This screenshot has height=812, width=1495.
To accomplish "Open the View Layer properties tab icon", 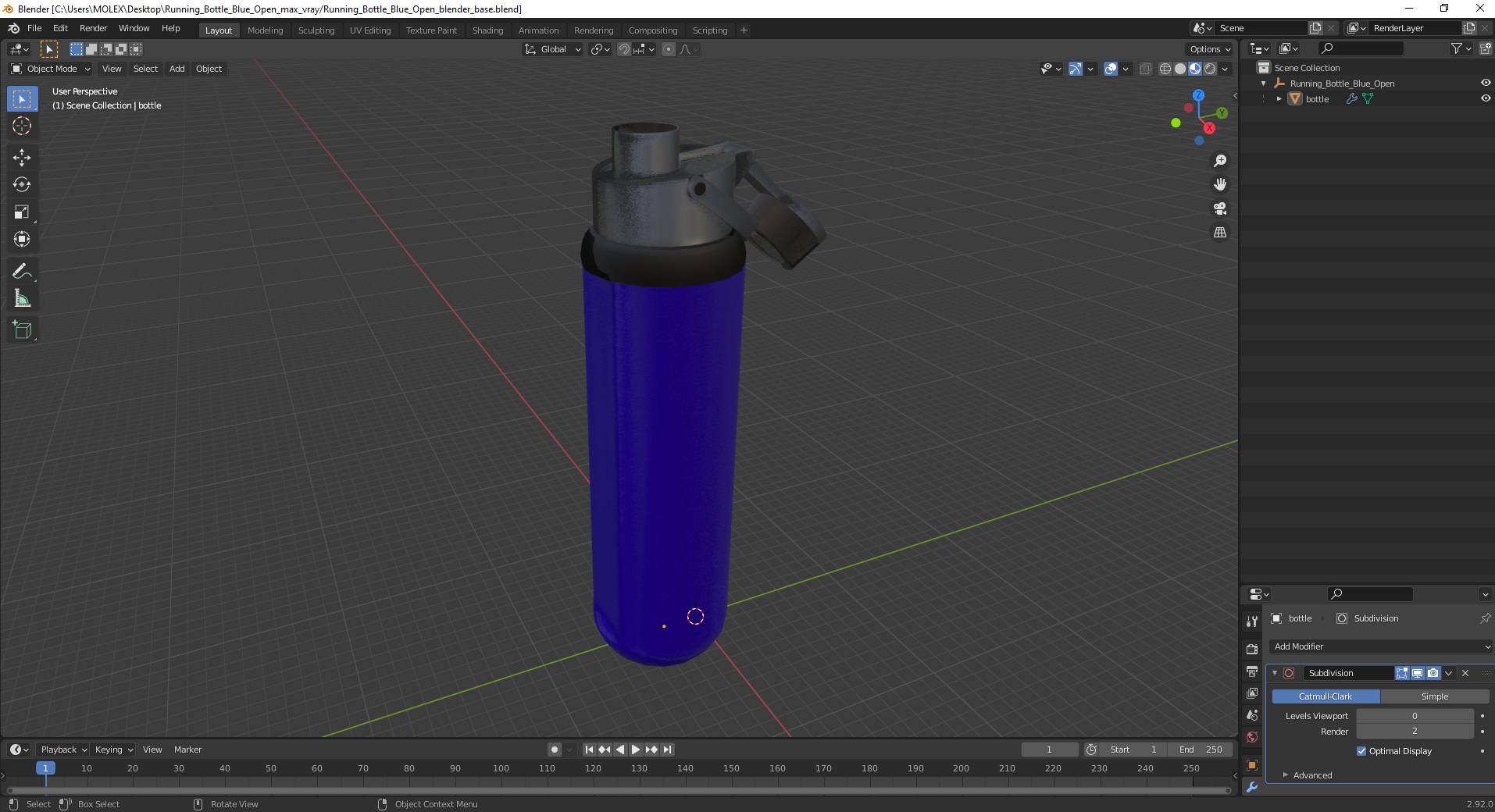I will click(x=1252, y=693).
